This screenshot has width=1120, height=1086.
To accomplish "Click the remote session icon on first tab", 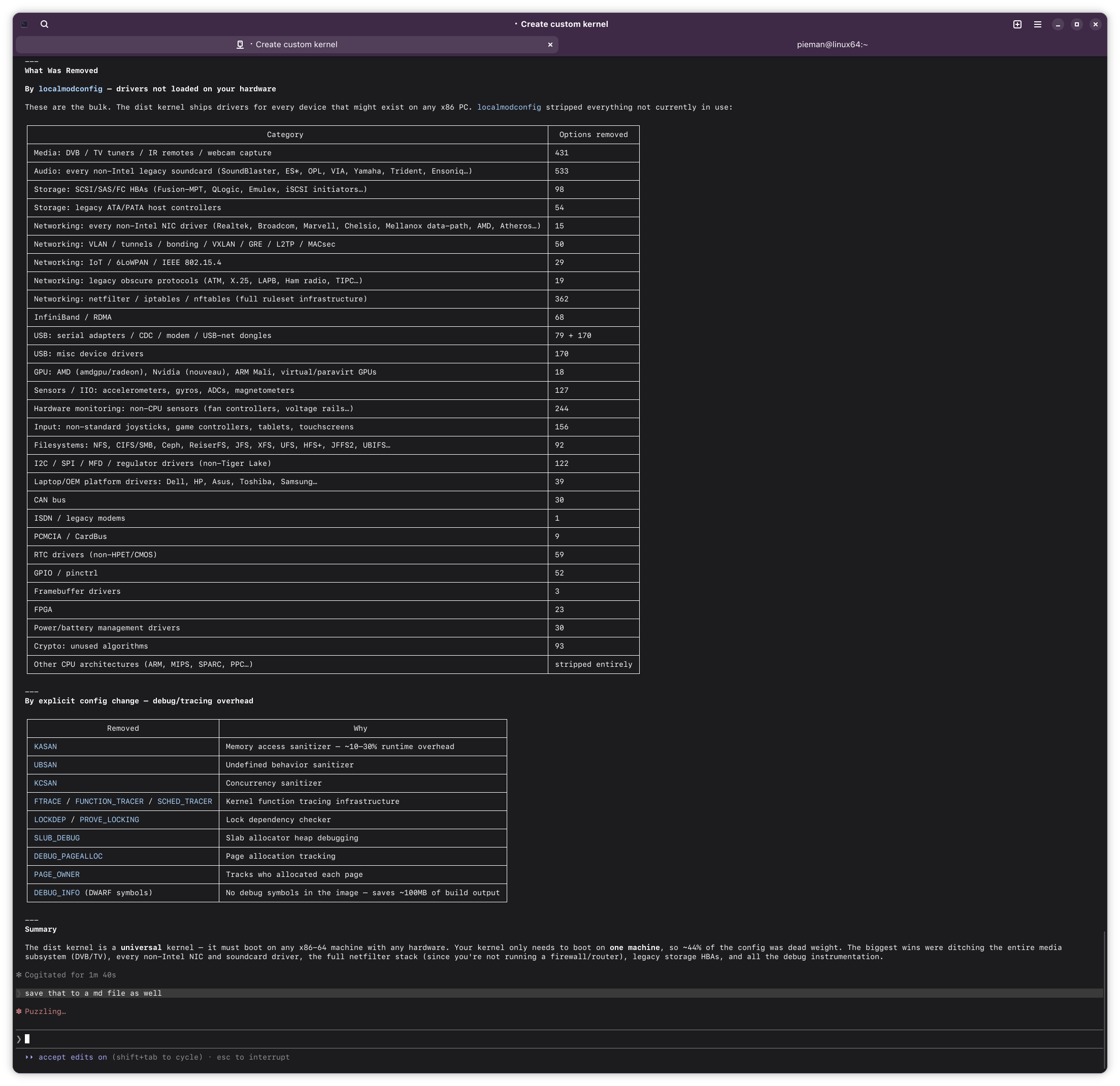I will 240,45.
